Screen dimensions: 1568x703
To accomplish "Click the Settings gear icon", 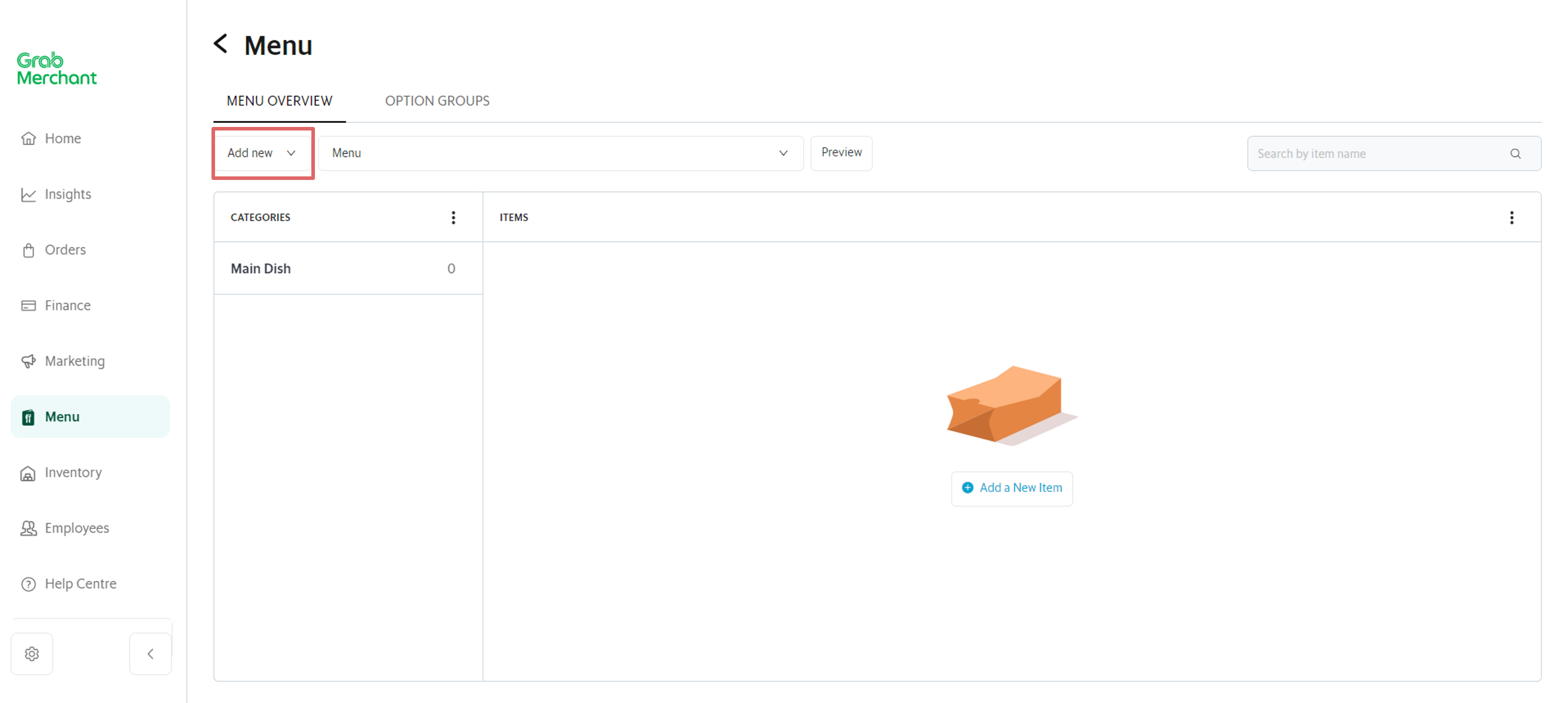I will coord(31,654).
